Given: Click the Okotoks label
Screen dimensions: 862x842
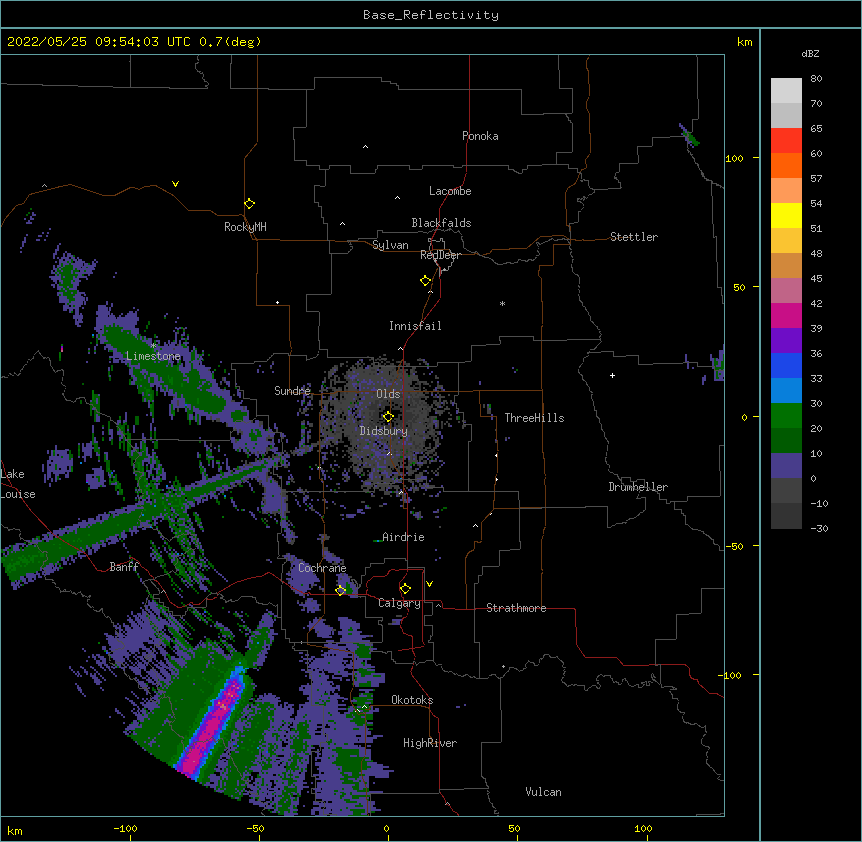Looking at the screenshot, I should point(412,700).
